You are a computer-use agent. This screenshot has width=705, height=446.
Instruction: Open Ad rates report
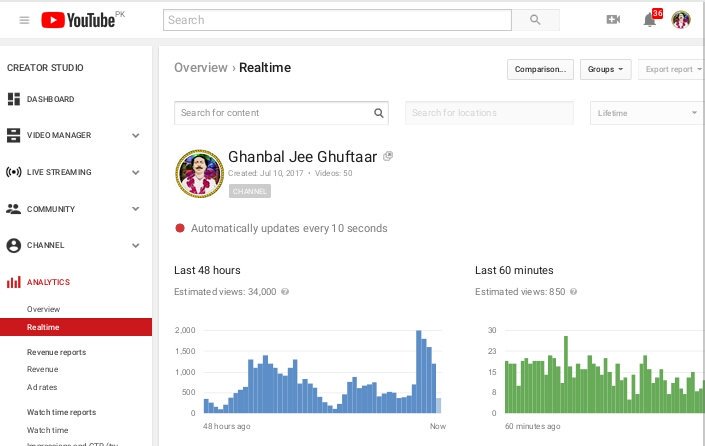(42, 387)
